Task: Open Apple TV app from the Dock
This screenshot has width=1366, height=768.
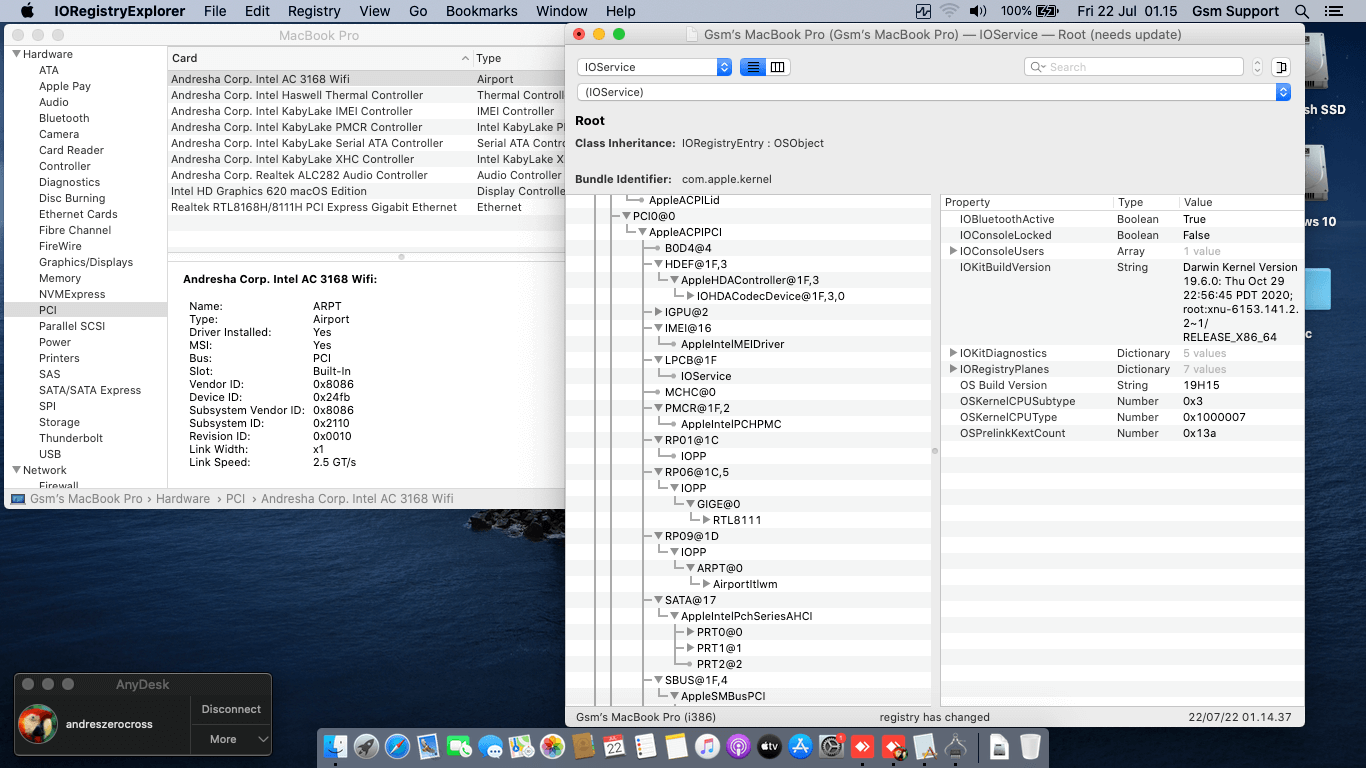Action: click(x=769, y=746)
